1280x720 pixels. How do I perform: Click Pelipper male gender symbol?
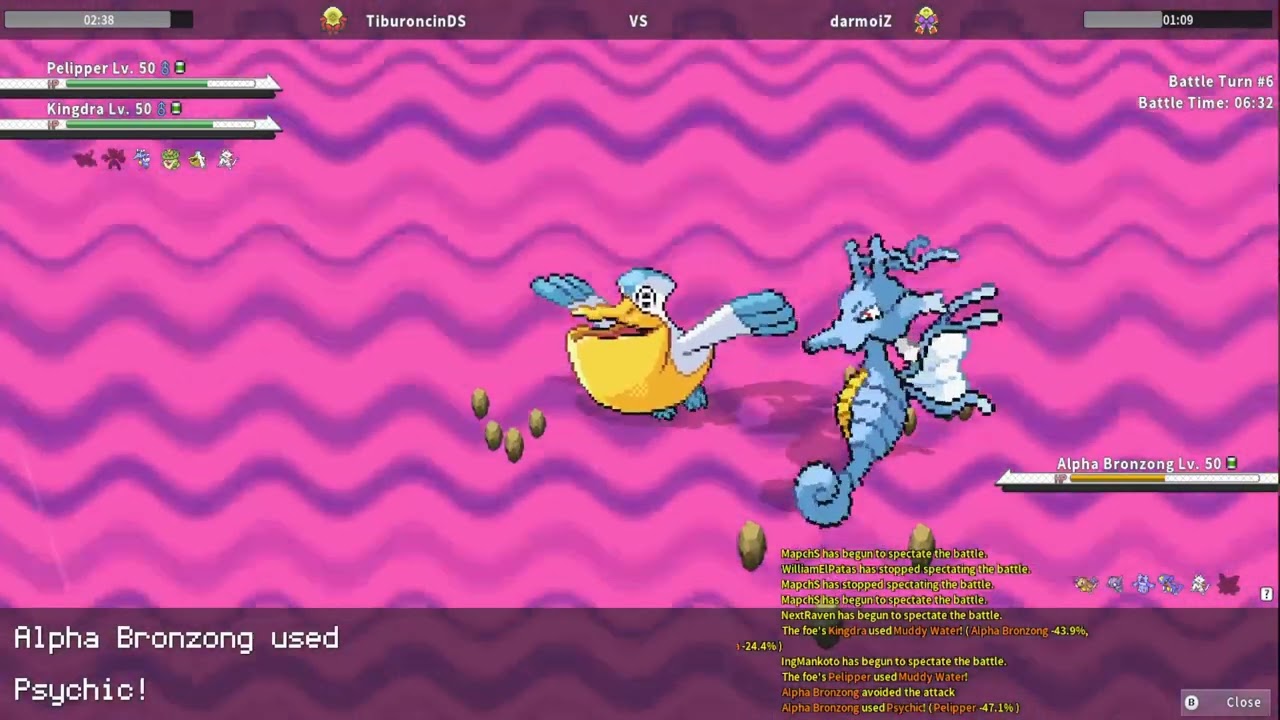coord(164,68)
